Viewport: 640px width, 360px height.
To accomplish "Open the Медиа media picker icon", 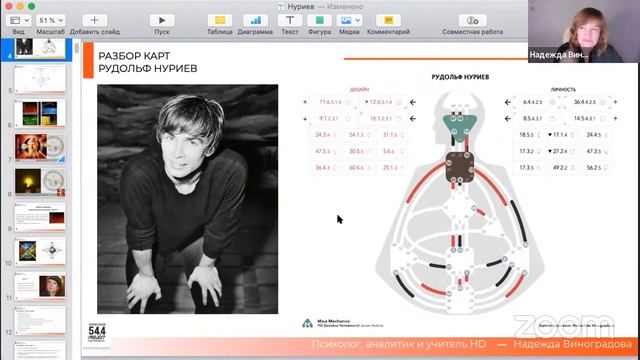I will pyautogui.click(x=345, y=20).
